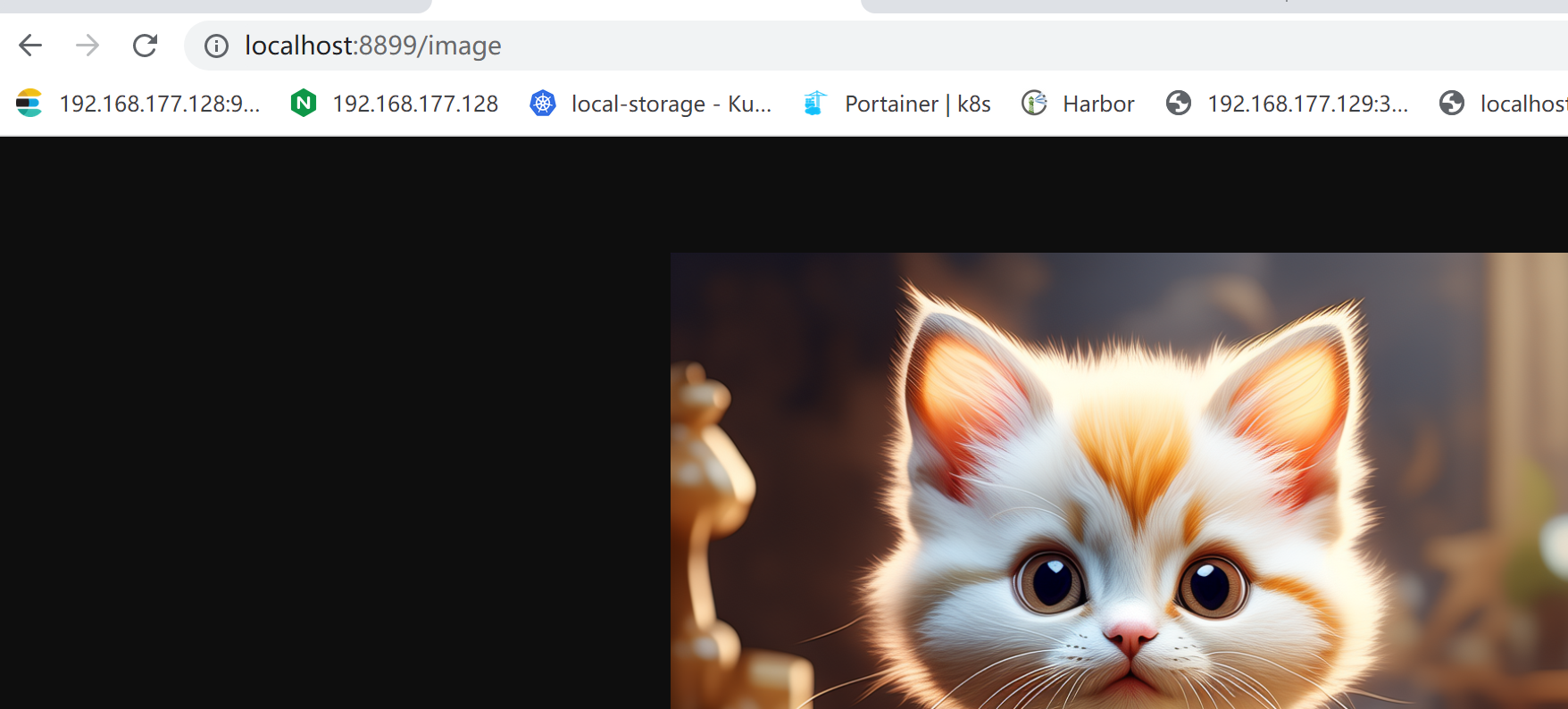
Task: Click the green Nginx N favicon
Action: 304,104
